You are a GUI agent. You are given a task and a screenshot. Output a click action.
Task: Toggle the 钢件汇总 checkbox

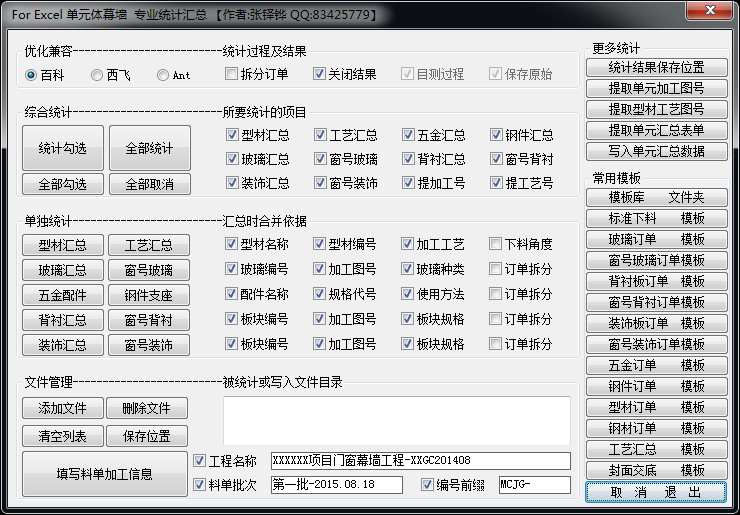pyautogui.click(x=497, y=135)
